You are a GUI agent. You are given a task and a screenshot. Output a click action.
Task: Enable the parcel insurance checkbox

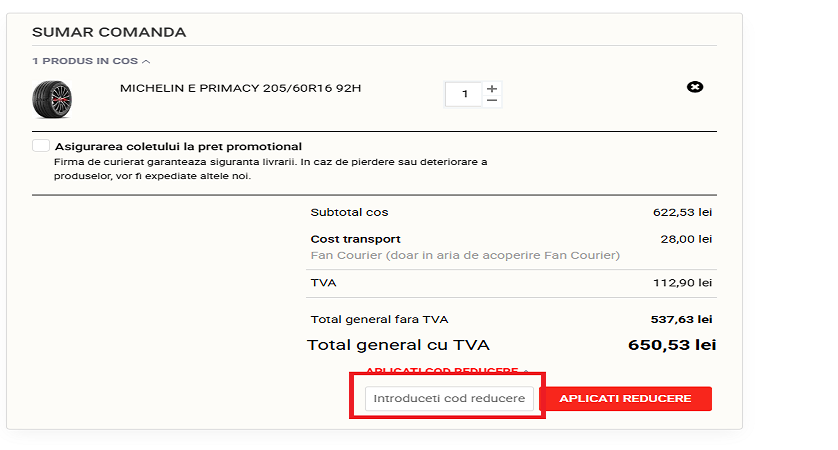tap(41, 146)
